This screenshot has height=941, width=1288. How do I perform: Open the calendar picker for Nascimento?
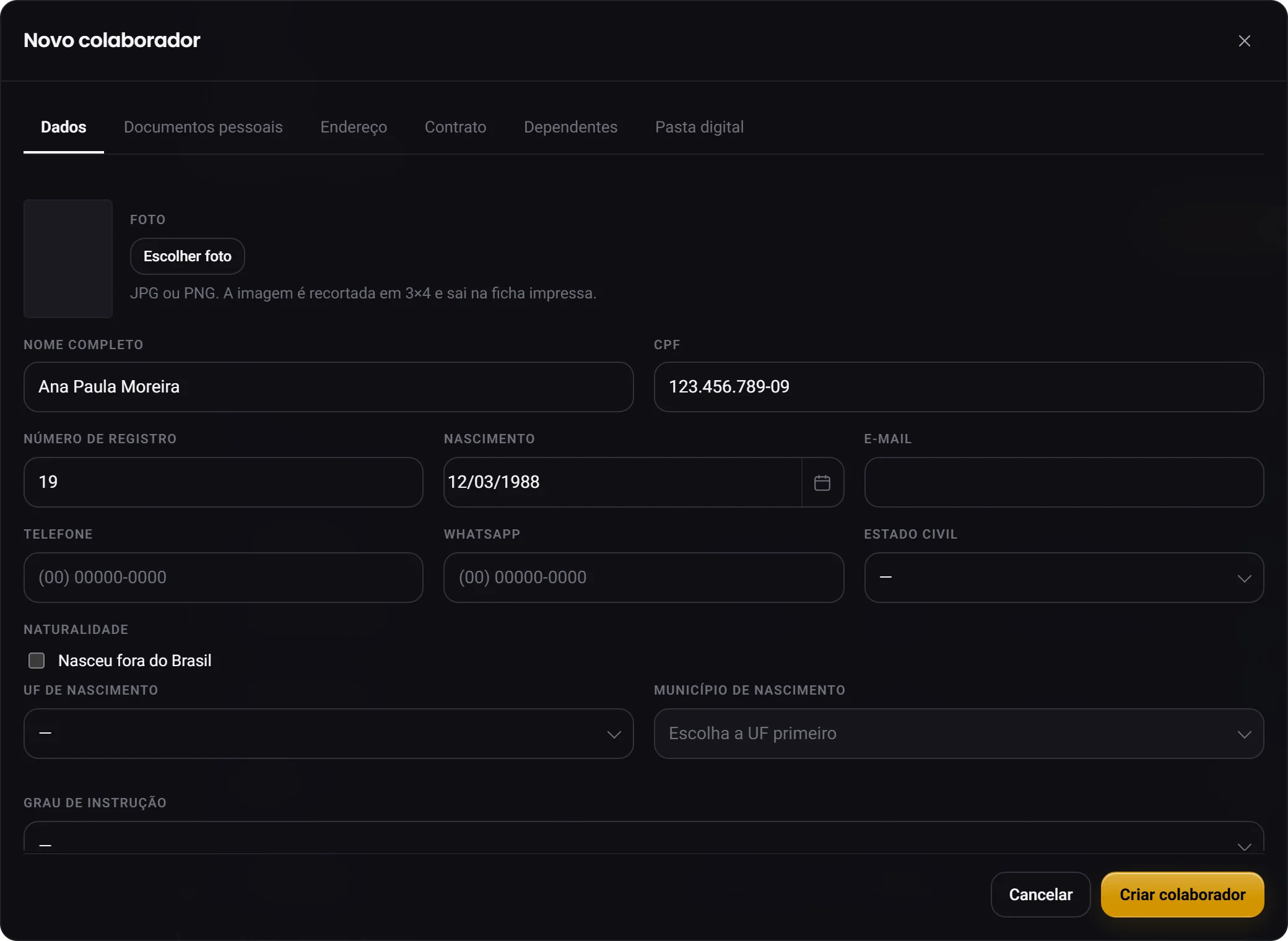[822, 482]
